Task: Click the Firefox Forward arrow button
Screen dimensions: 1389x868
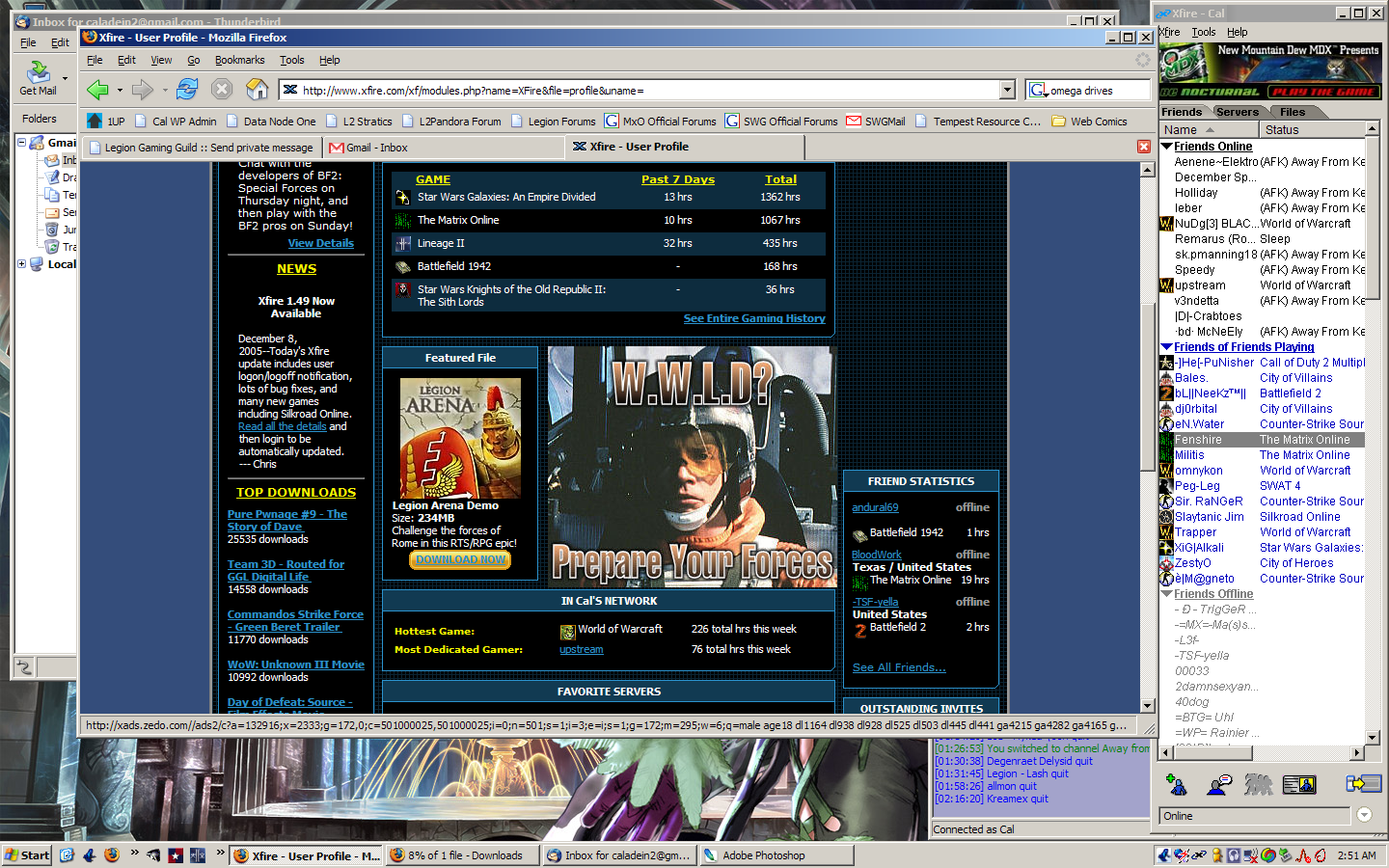Action: pyautogui.click(x=143, y=90)
